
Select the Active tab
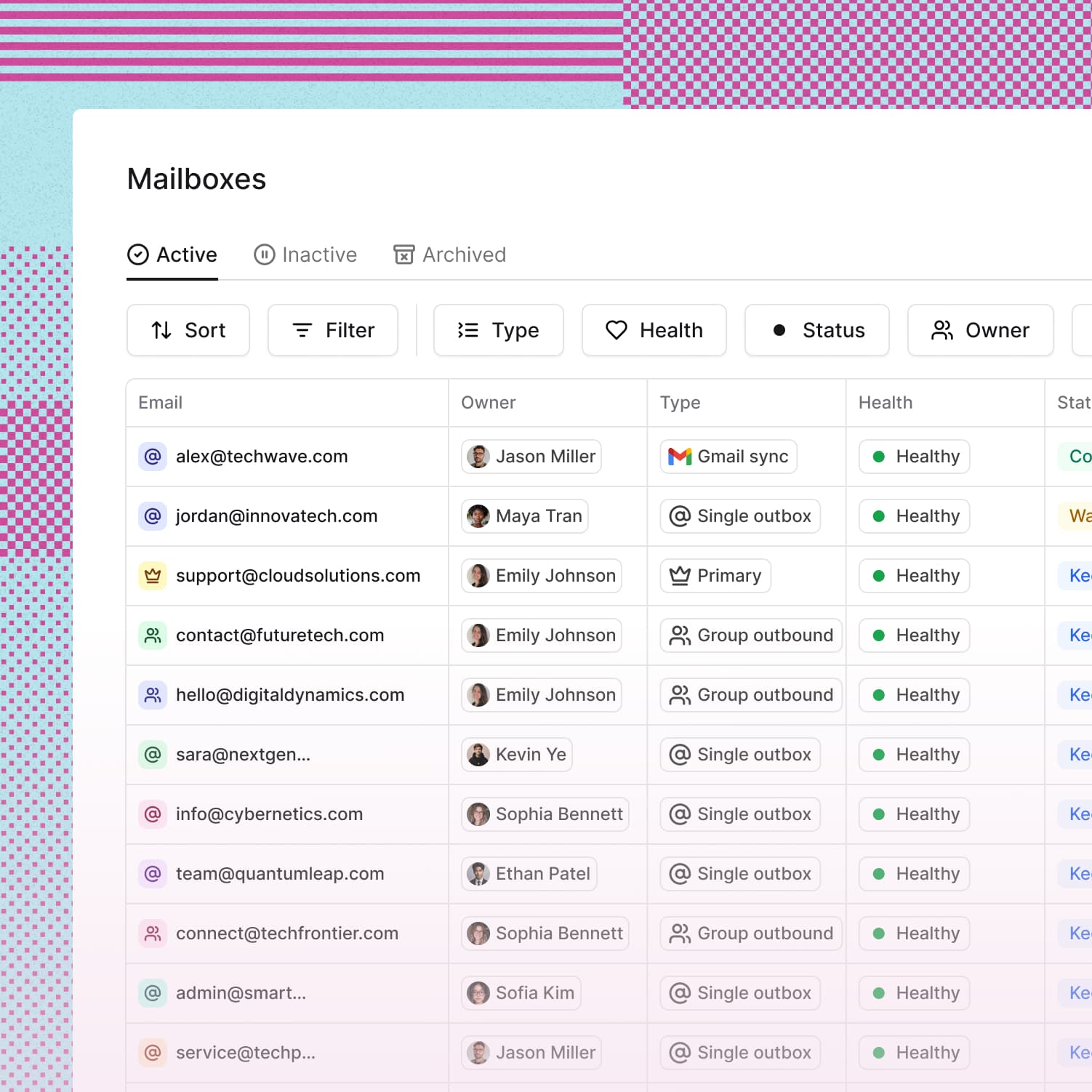click(172, 254)
